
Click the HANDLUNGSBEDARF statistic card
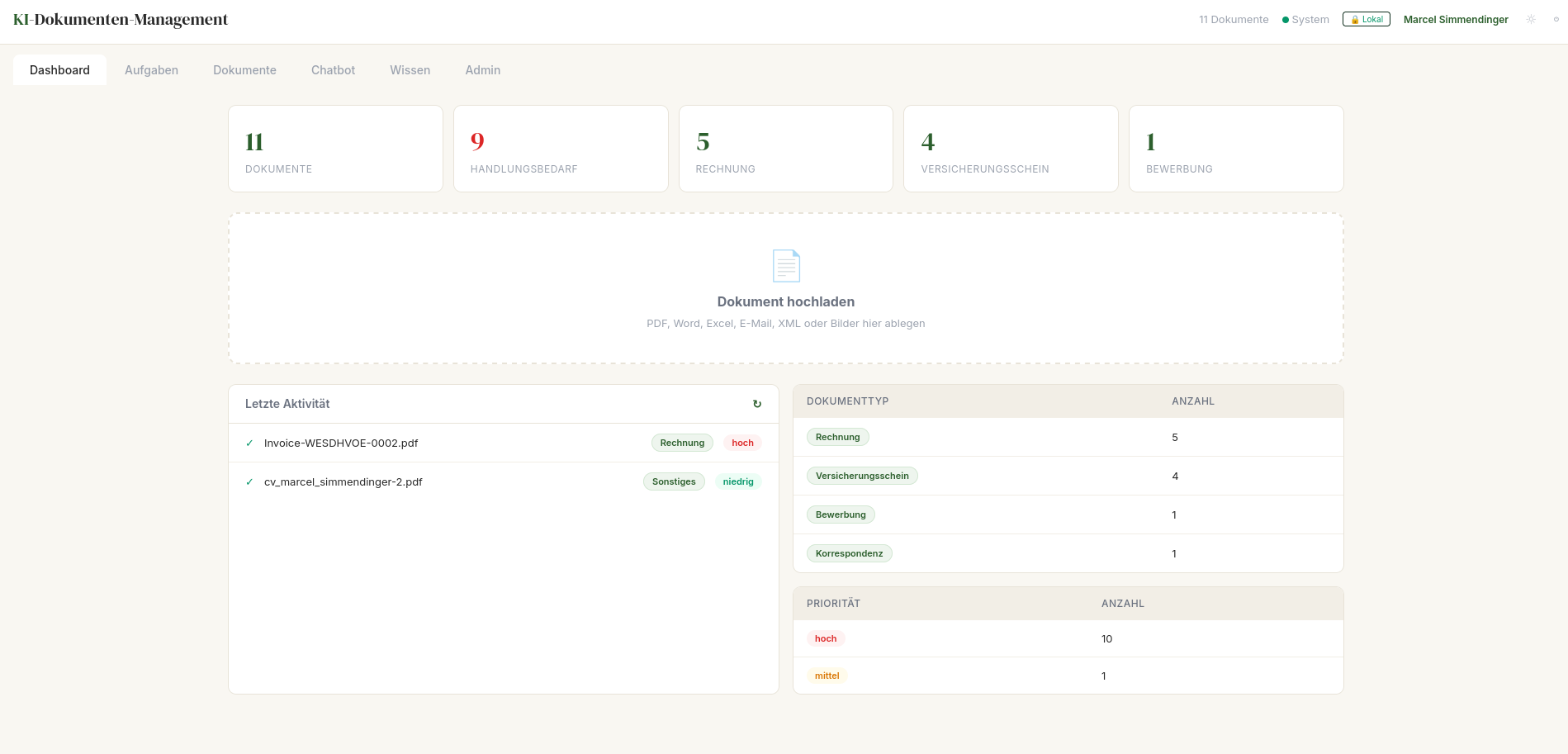click(561, 148)
